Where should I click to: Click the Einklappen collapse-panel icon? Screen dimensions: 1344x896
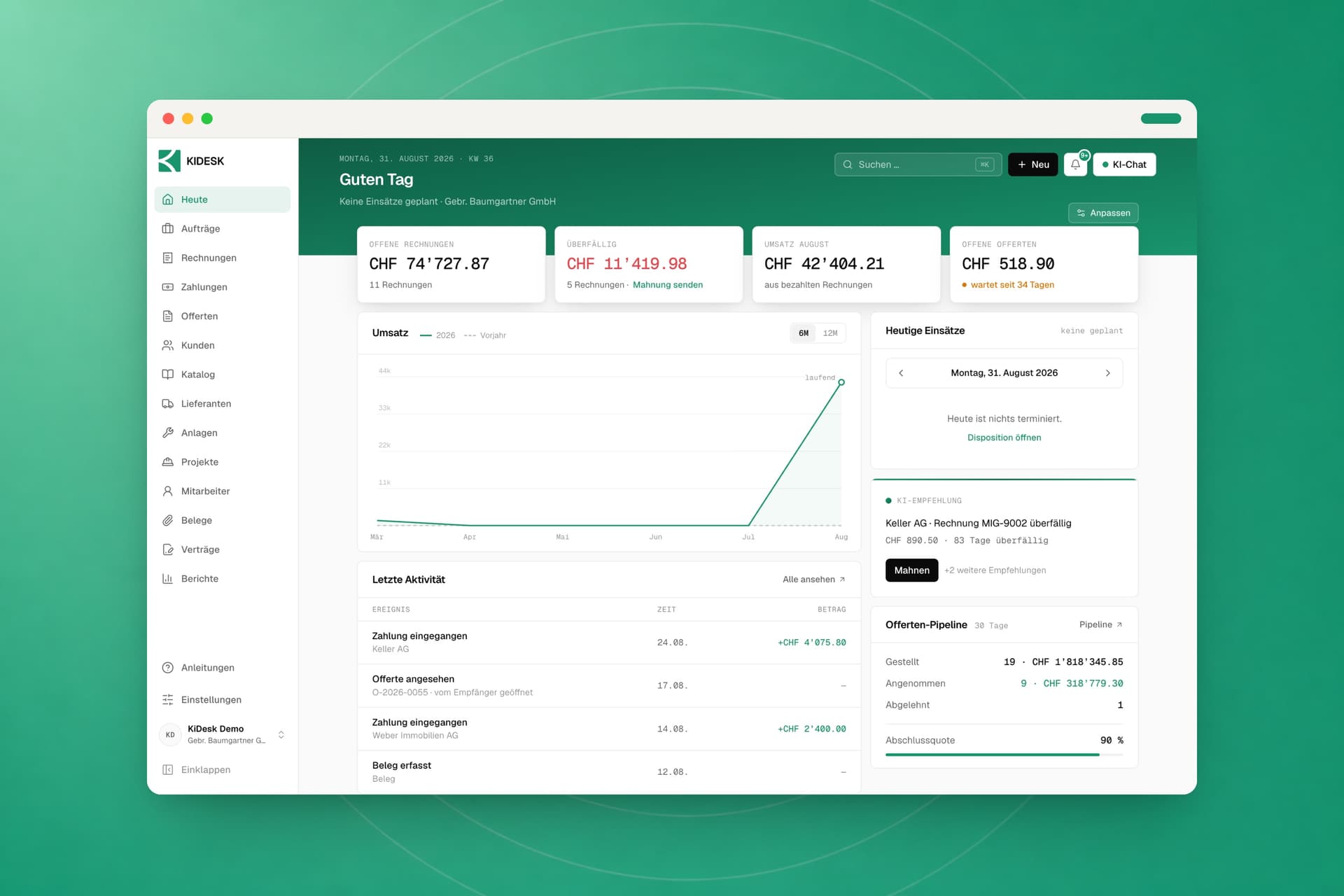167,769
